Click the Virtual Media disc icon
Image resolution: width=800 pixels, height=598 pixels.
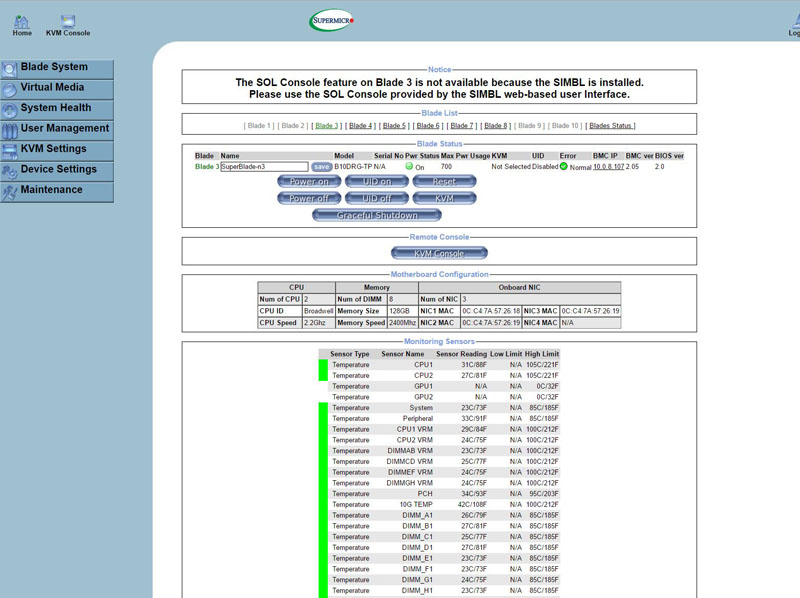(10, 88)
